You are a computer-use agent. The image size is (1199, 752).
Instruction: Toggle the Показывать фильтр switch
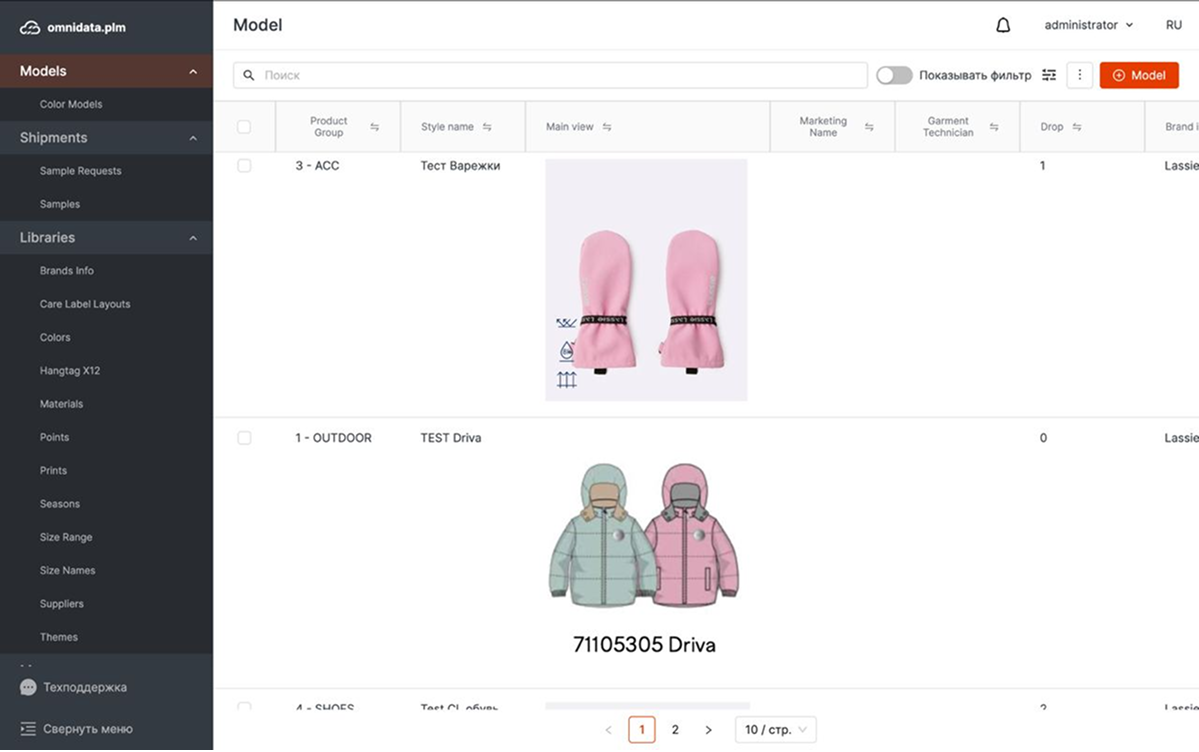pyautogui.click(x=894, y=75)
